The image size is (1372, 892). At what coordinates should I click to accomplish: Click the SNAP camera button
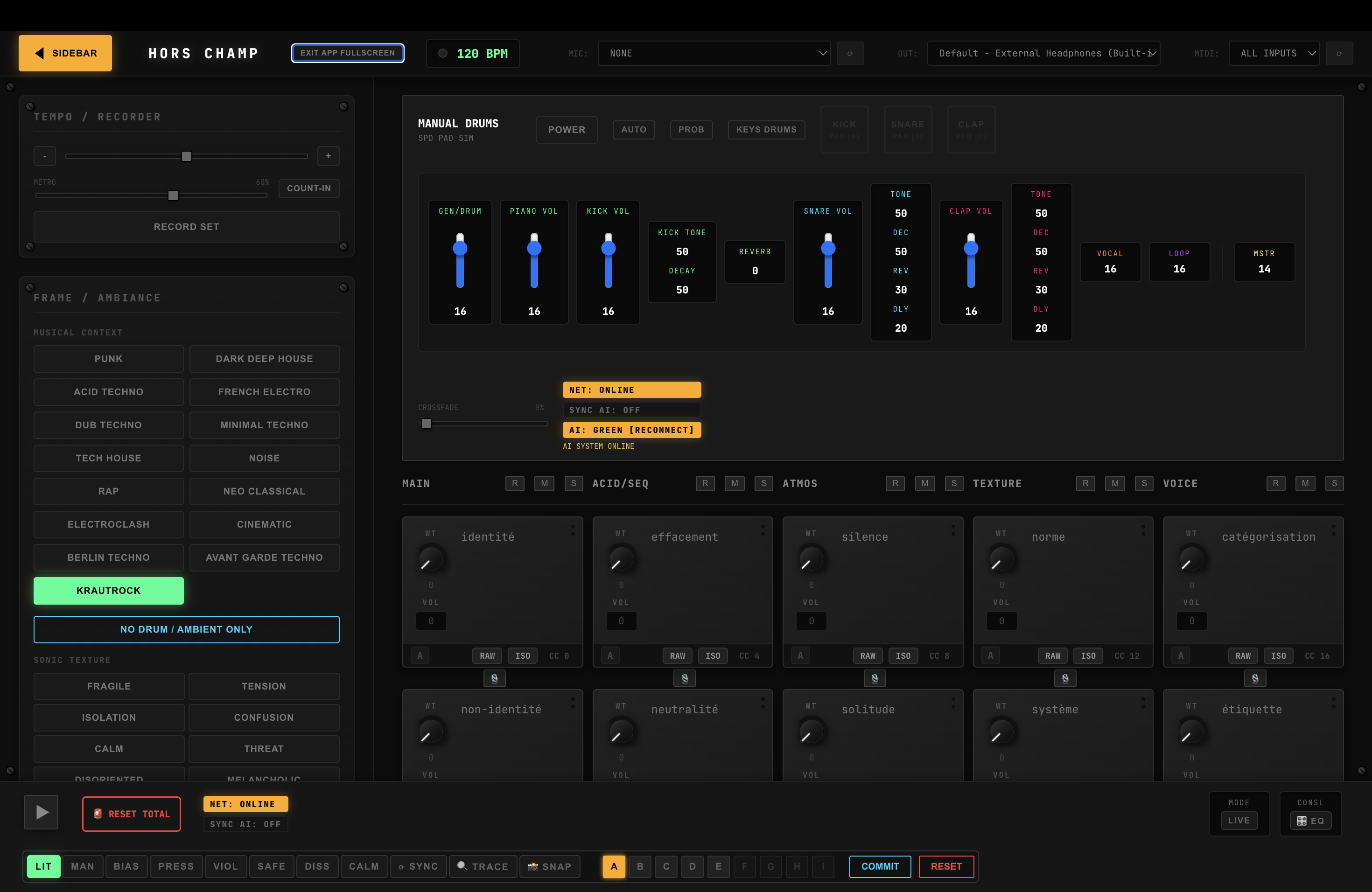549,866
